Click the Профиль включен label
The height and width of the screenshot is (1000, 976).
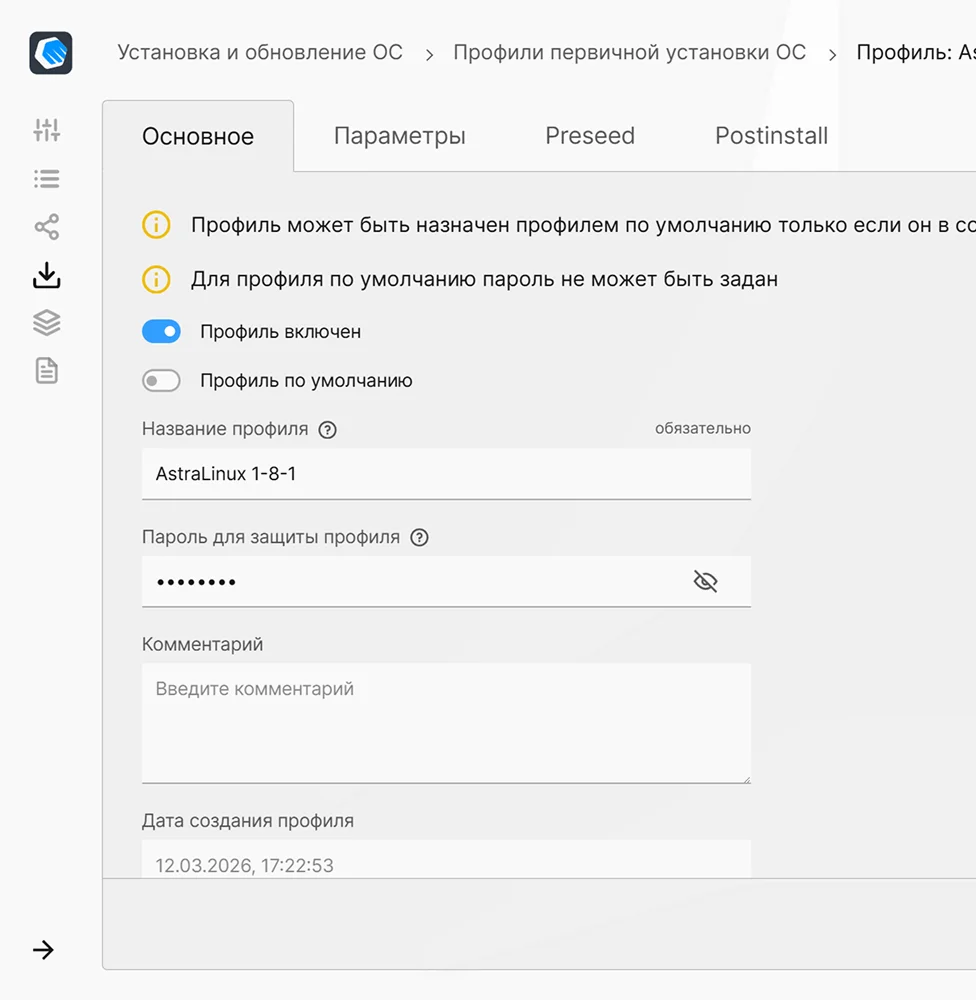[281, 332]
